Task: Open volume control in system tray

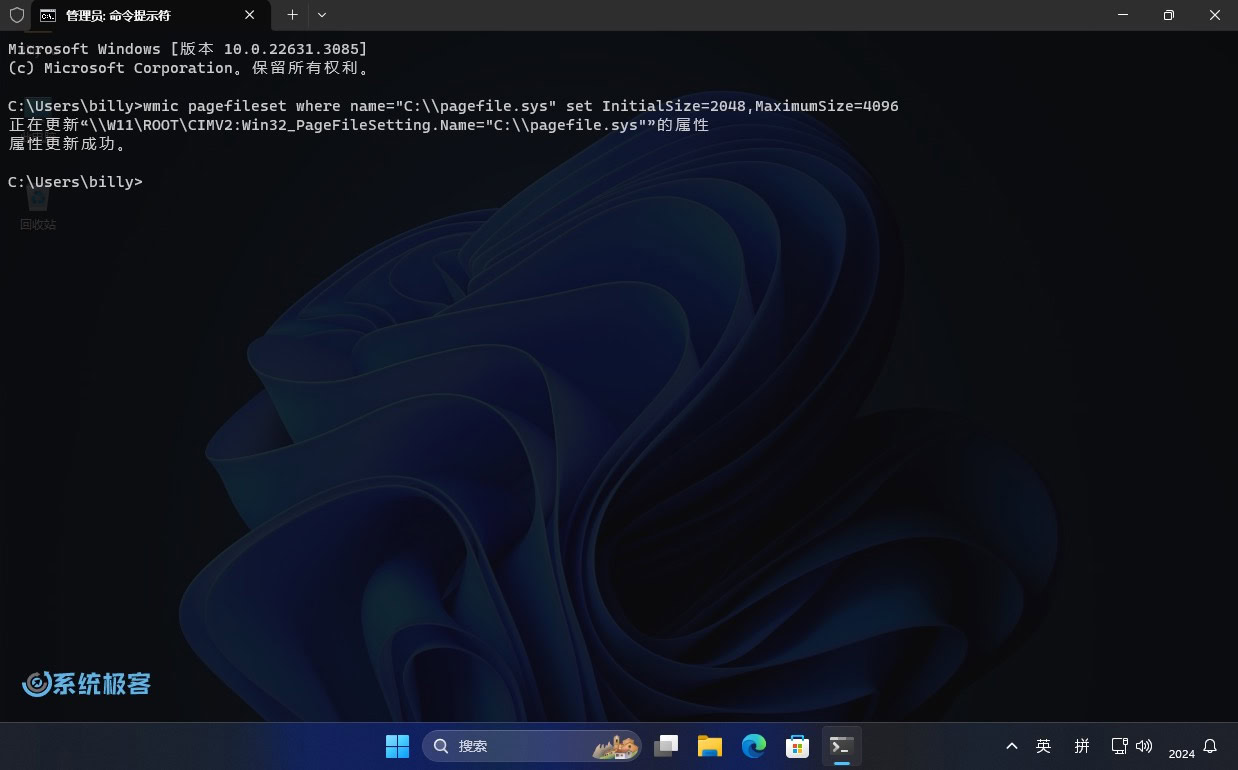Action: (x=1144, y=746)
